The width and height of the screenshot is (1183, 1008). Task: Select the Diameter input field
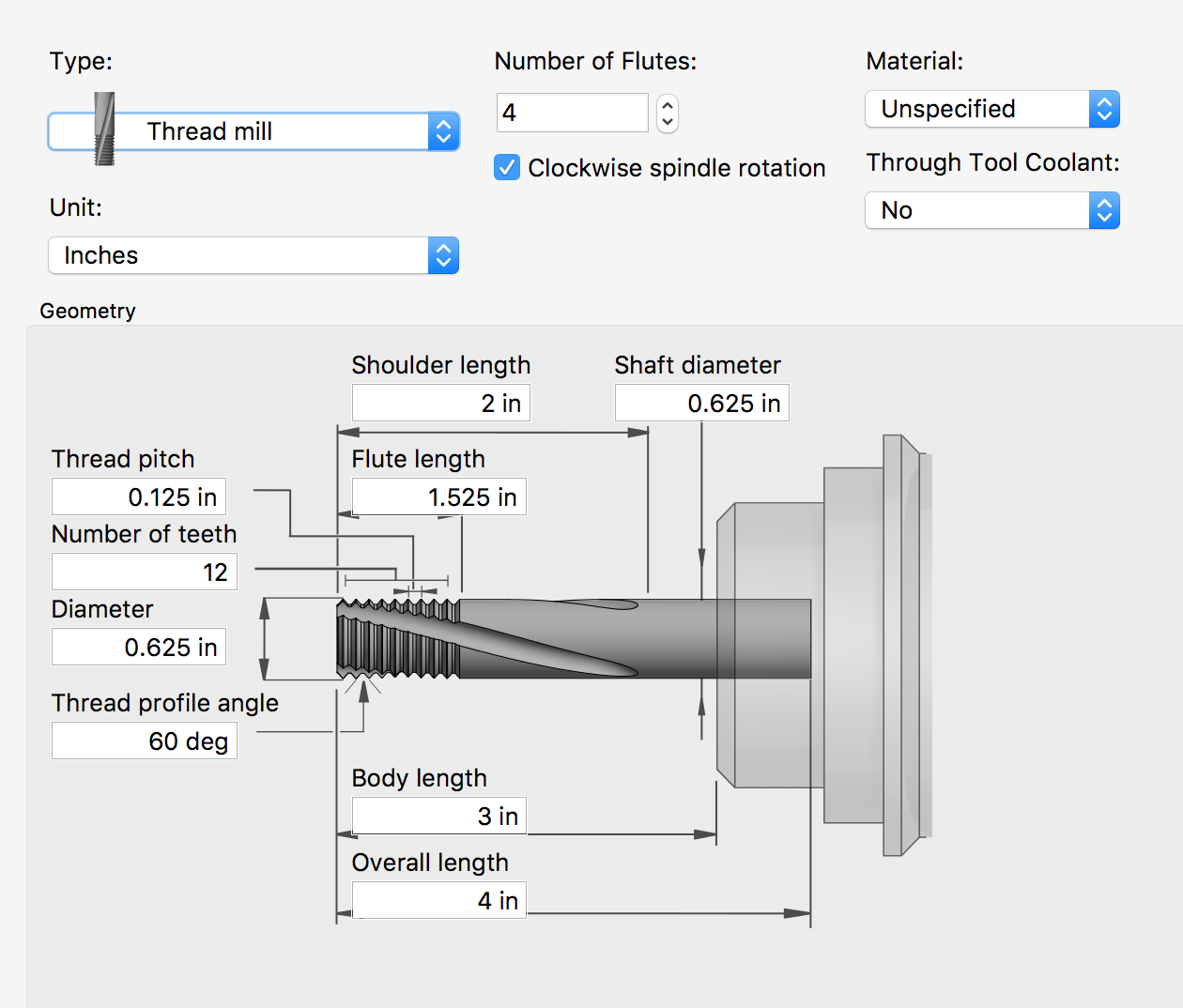coord(139,648)
